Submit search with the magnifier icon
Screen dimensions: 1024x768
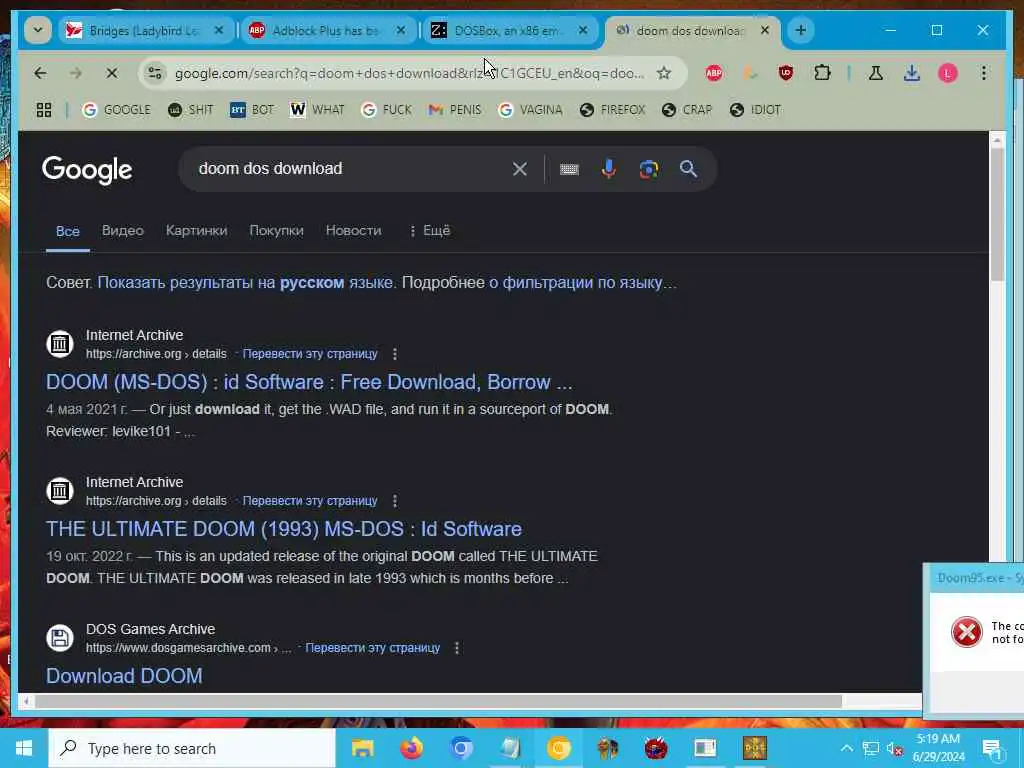click(x=688, y=169)
